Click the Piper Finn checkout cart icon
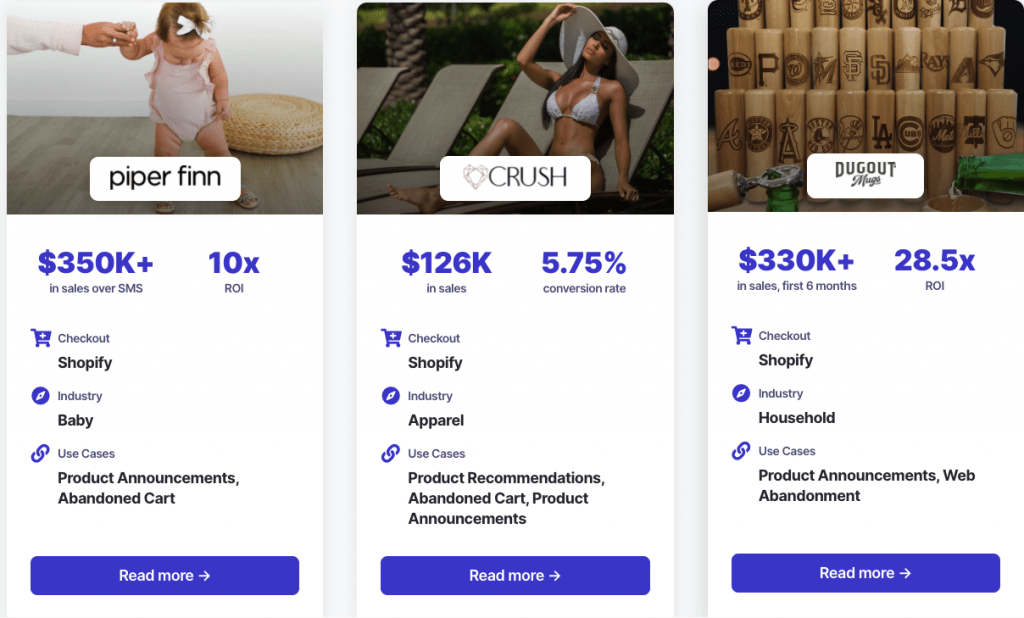Image resolution: width=1024 pixels, height=618 pixels. [40, 338]
